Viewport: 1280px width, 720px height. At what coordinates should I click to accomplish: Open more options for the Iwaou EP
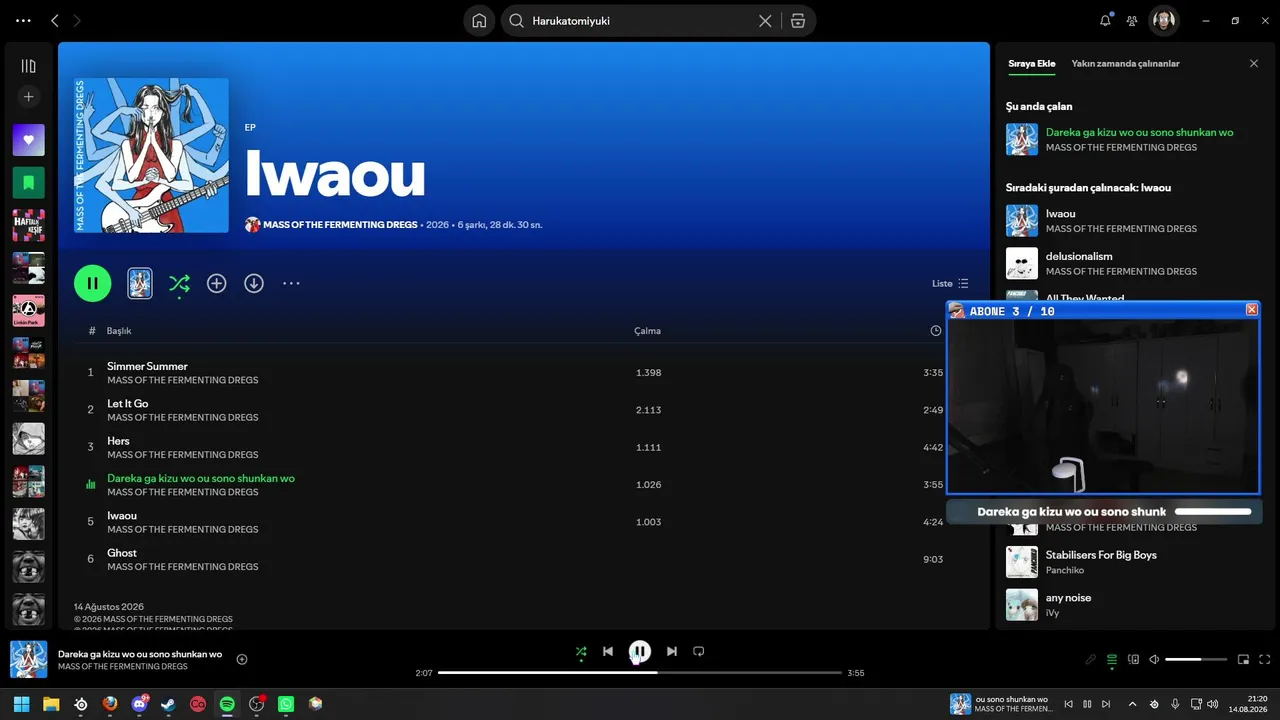tap(291, 283)
